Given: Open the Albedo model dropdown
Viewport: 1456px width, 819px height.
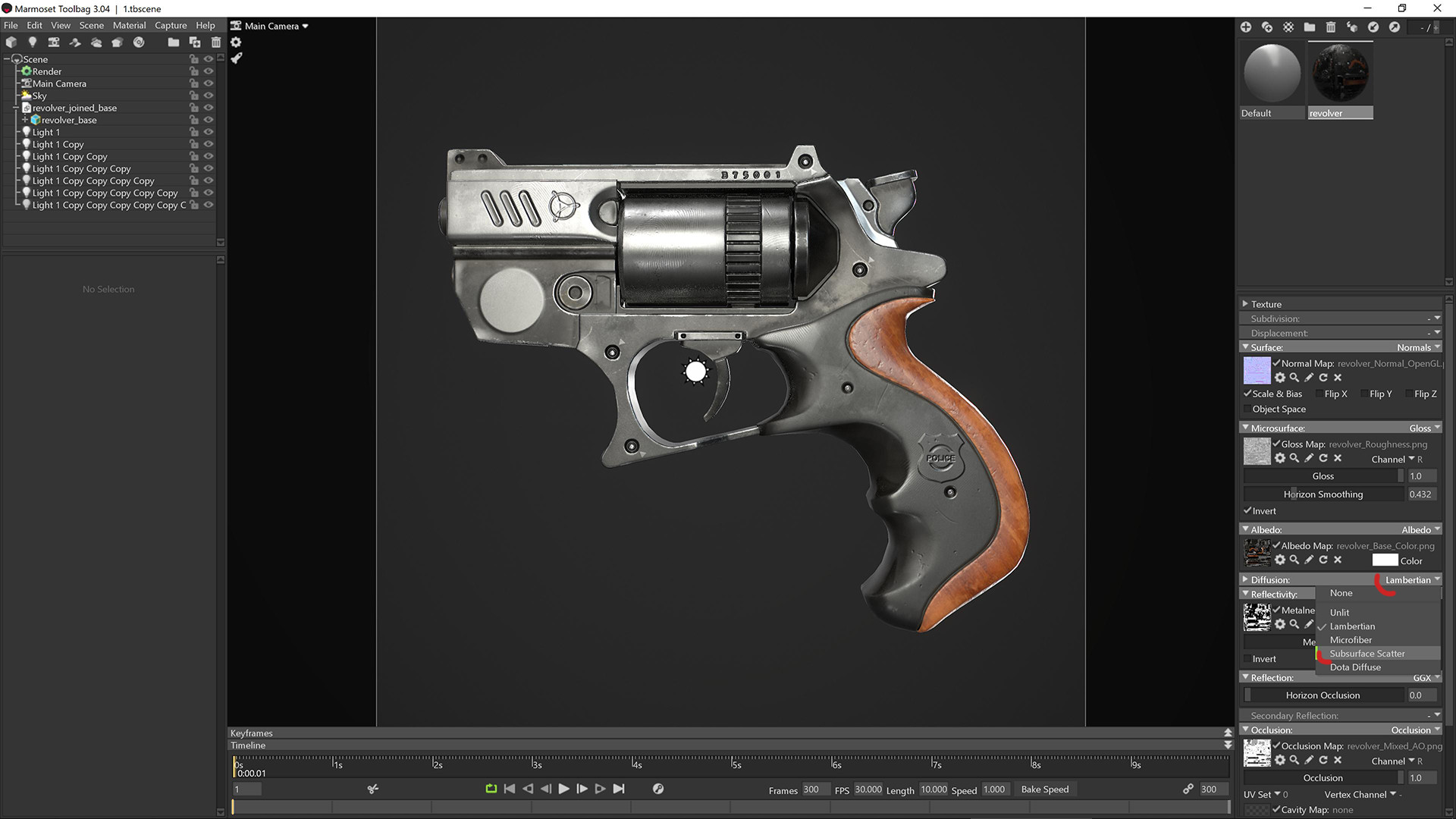Looking at the screenshot, I should [1420, 529].
